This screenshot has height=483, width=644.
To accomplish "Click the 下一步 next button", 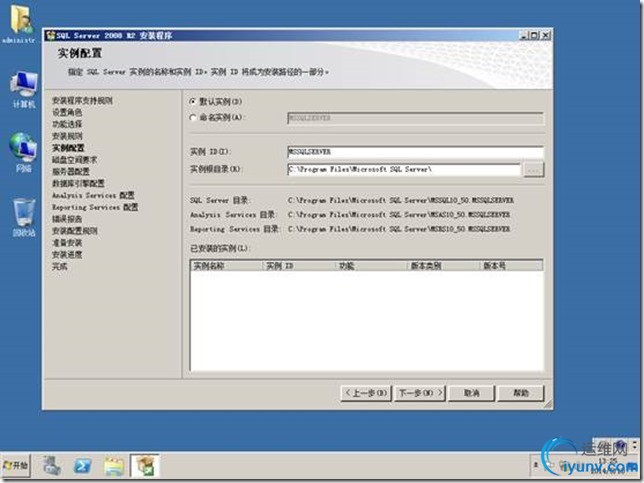I will 420,393.
